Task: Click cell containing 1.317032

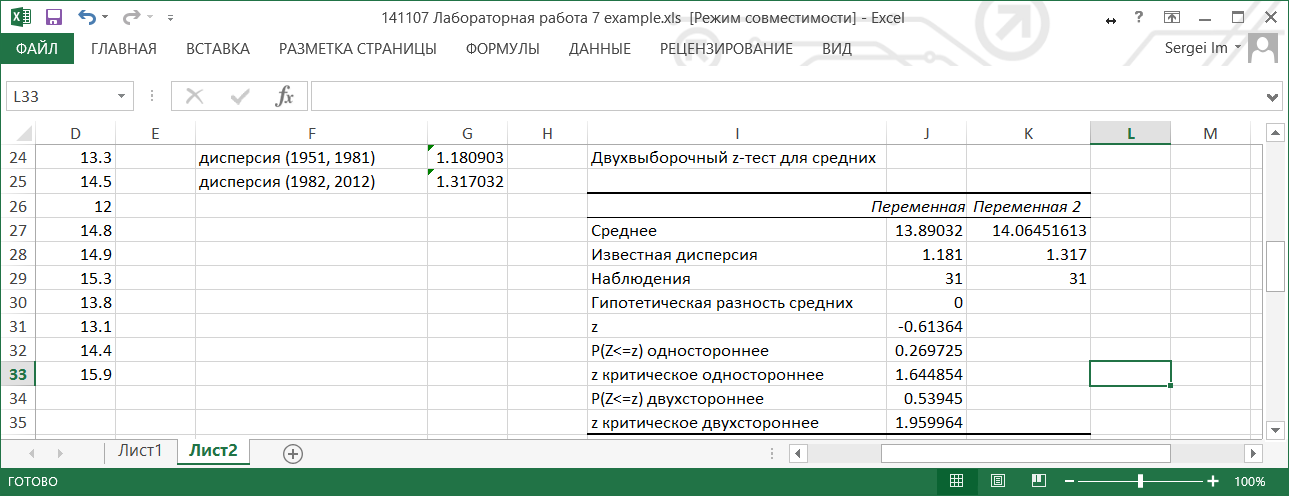Action: 468,182
